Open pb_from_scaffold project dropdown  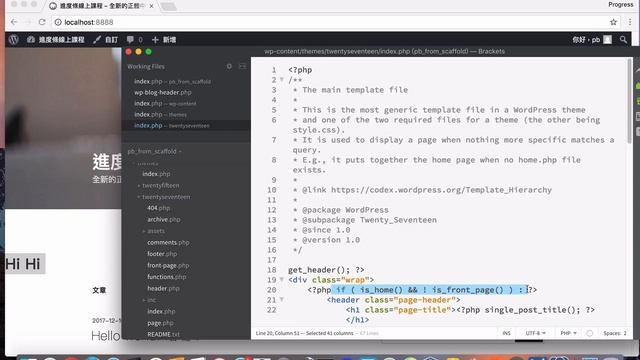[x=154, y=151]
